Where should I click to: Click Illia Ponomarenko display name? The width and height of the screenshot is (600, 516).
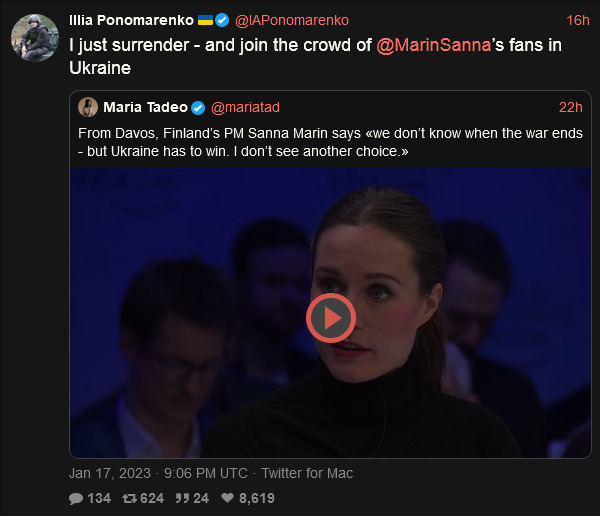[132, 20]
